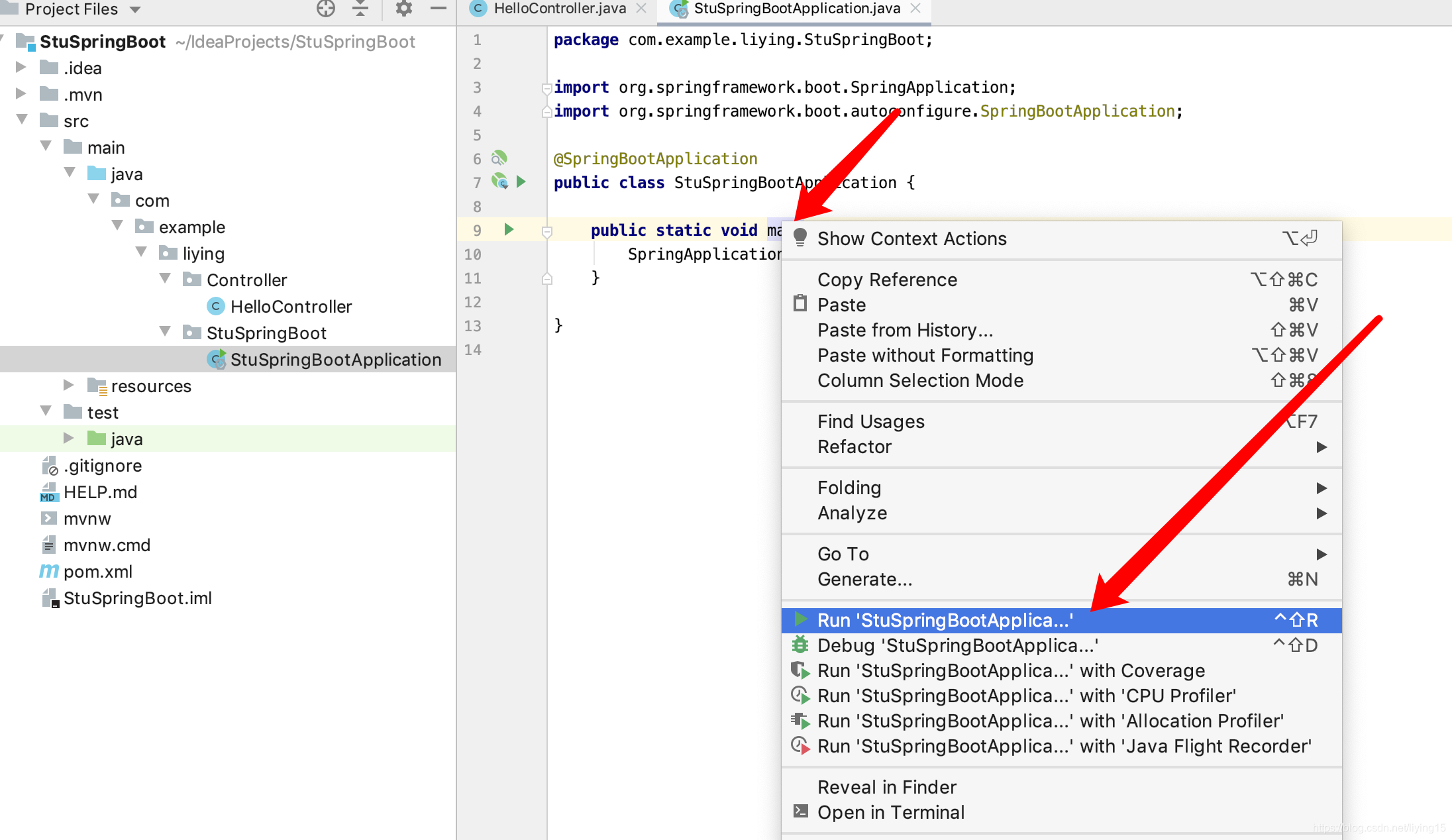Close the StuSpringBootApplication.java tab
This screenshot has height=840, width=1452.
coord(915,9)
